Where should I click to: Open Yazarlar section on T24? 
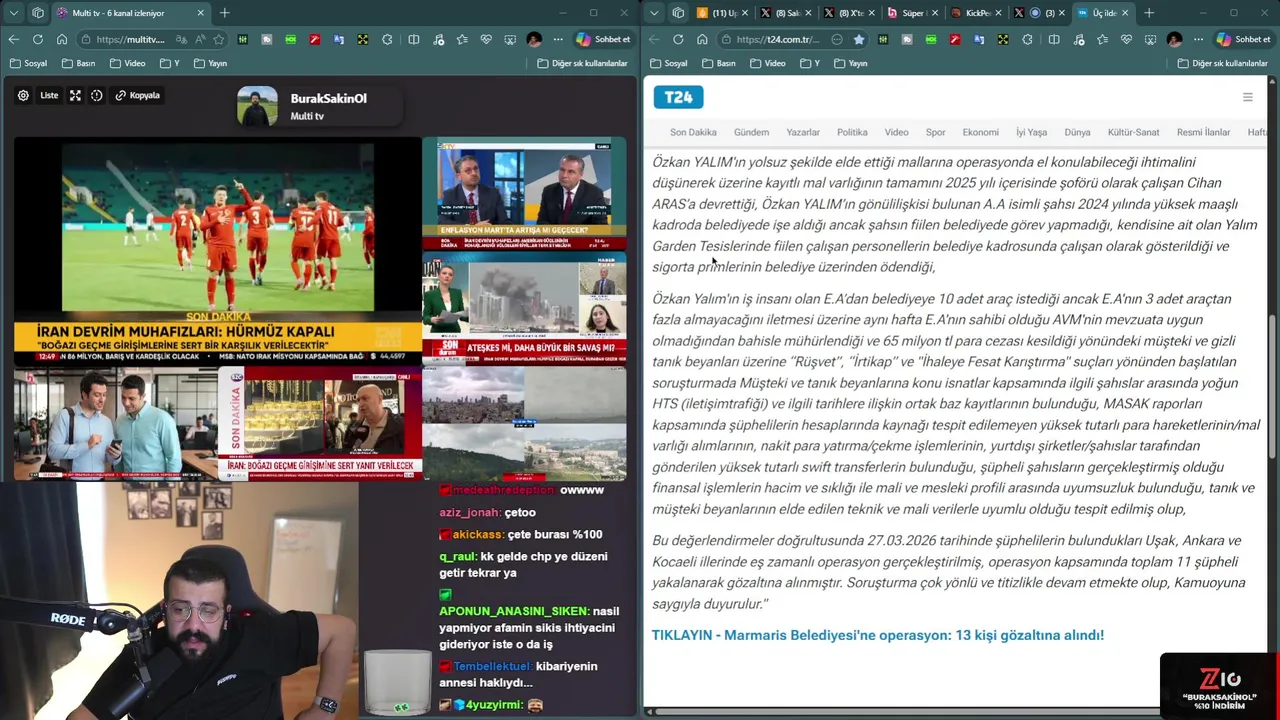[x=803, y=132]
